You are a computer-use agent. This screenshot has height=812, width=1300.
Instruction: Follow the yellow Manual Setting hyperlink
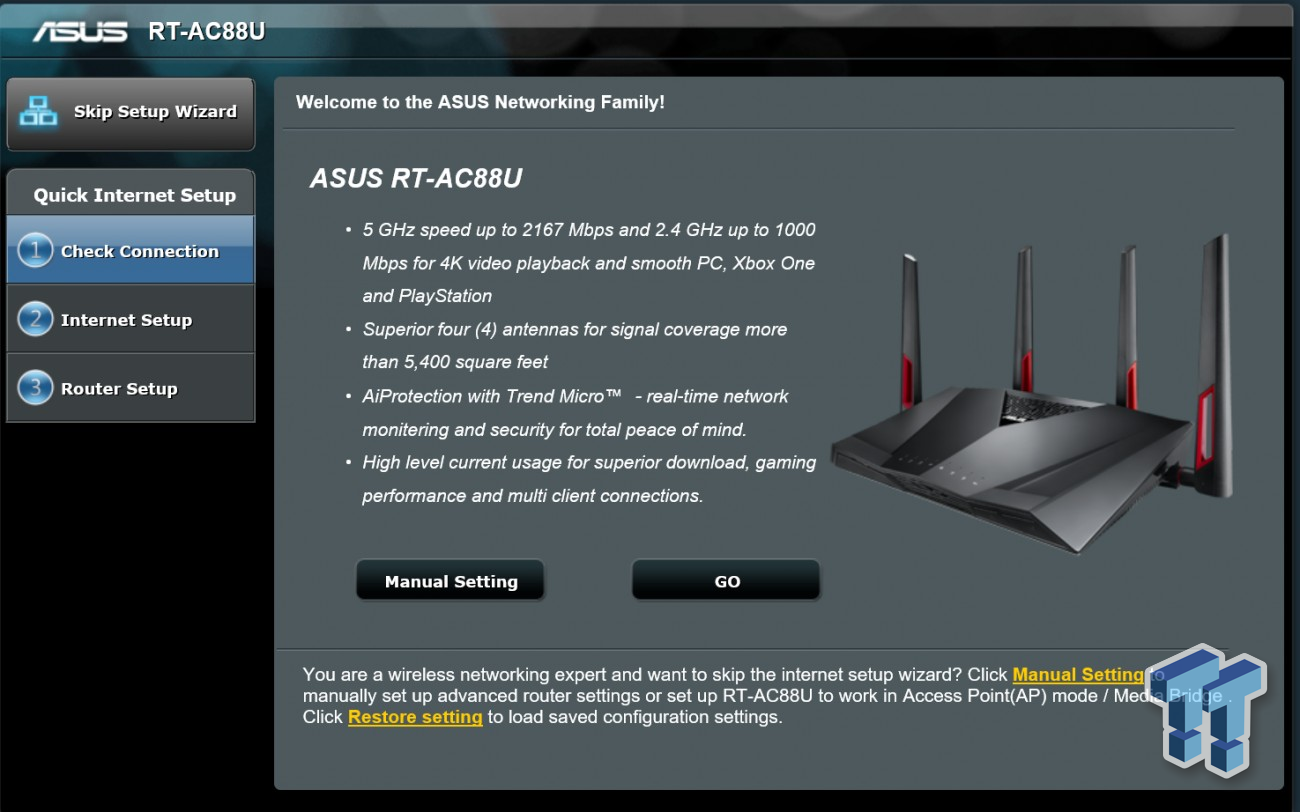(1078, 675)
